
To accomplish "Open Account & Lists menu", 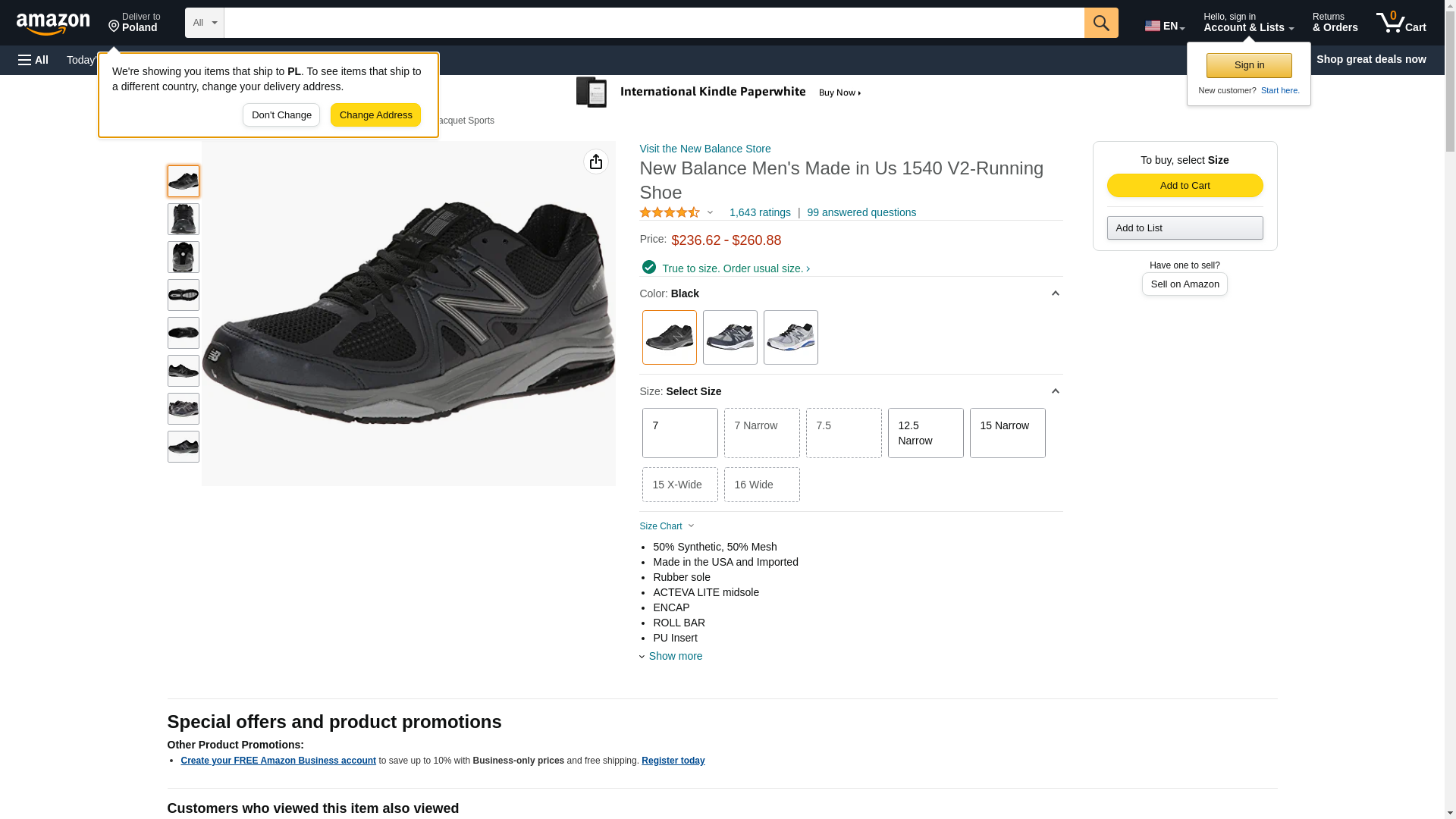I will pos(1247,23).
